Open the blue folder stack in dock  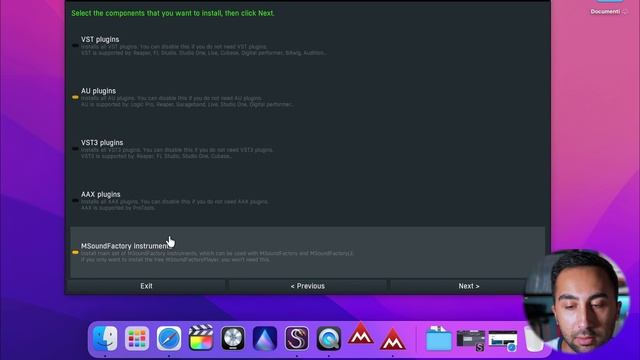tap(439, 338)
